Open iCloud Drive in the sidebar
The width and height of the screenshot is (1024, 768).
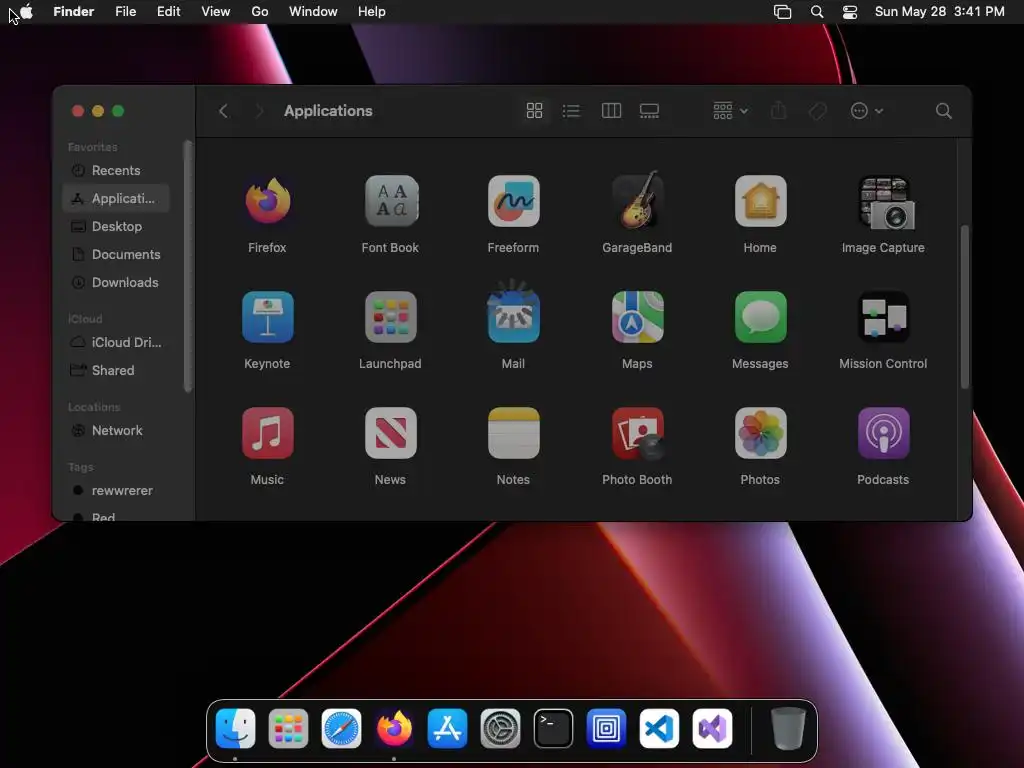pyautogui.click(x=116, y=342)
